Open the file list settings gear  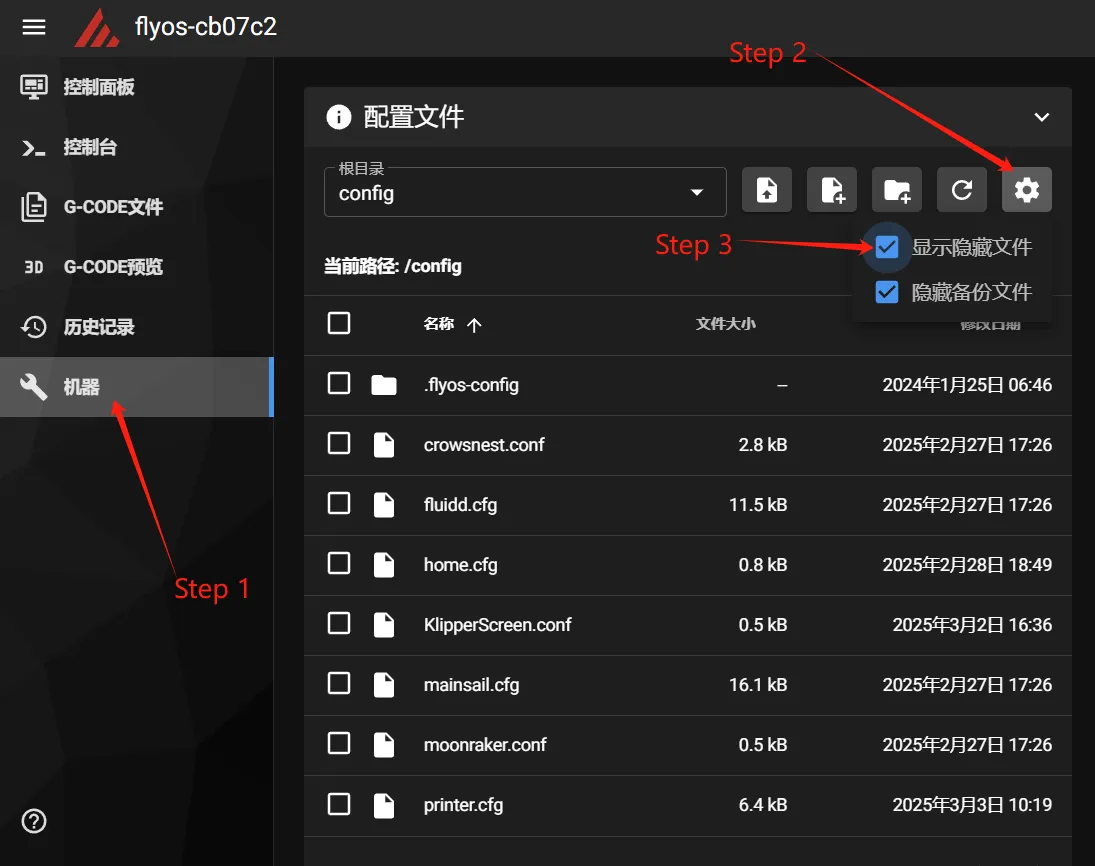point(1027,190)
